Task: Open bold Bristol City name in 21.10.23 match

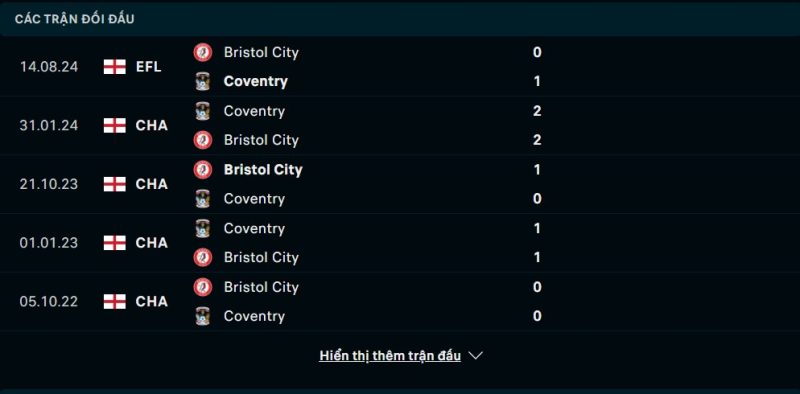Action: pos(263,170)
